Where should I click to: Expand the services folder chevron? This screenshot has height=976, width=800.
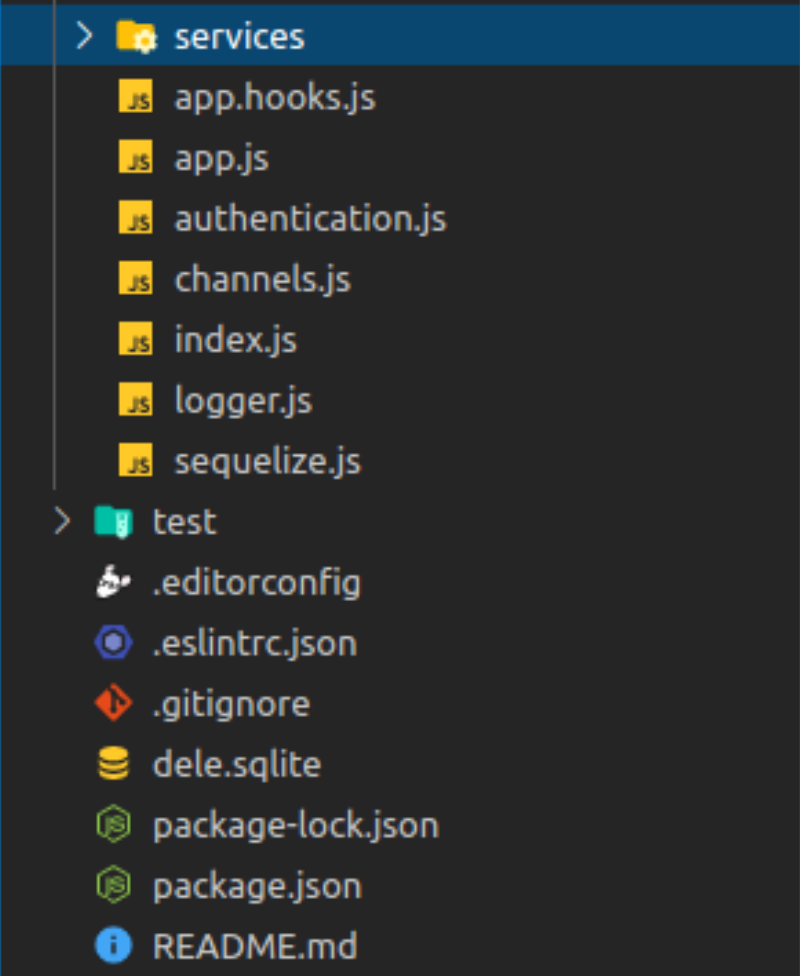coord(84,37)
